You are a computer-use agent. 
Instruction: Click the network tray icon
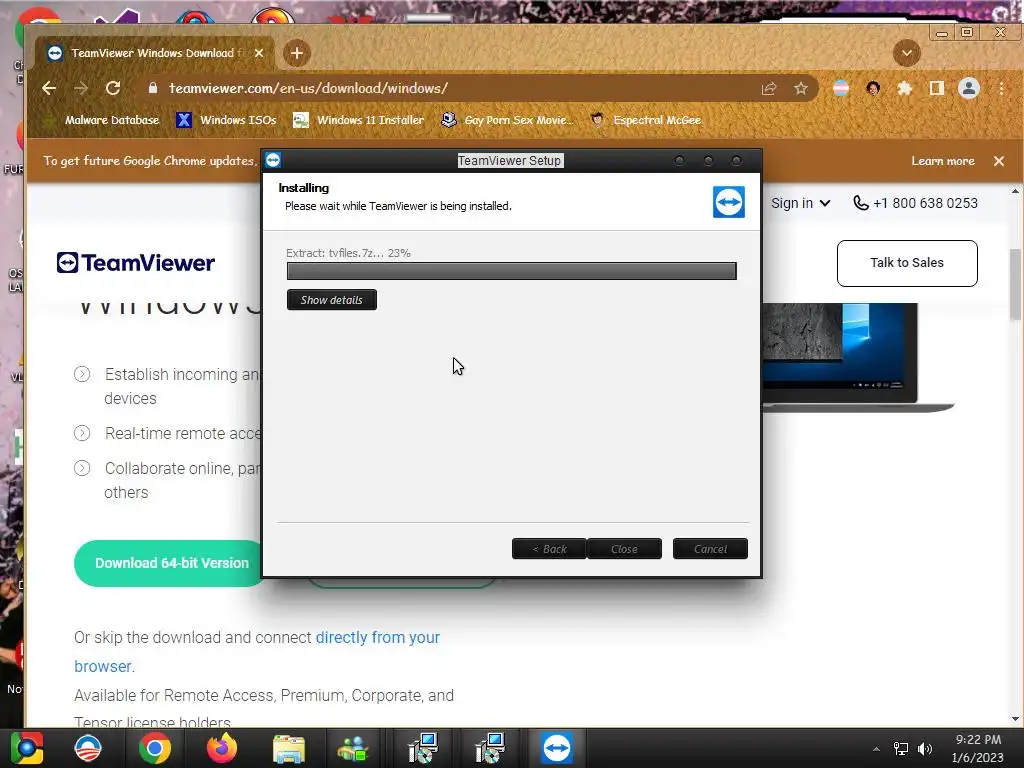(x=901, y=749)
